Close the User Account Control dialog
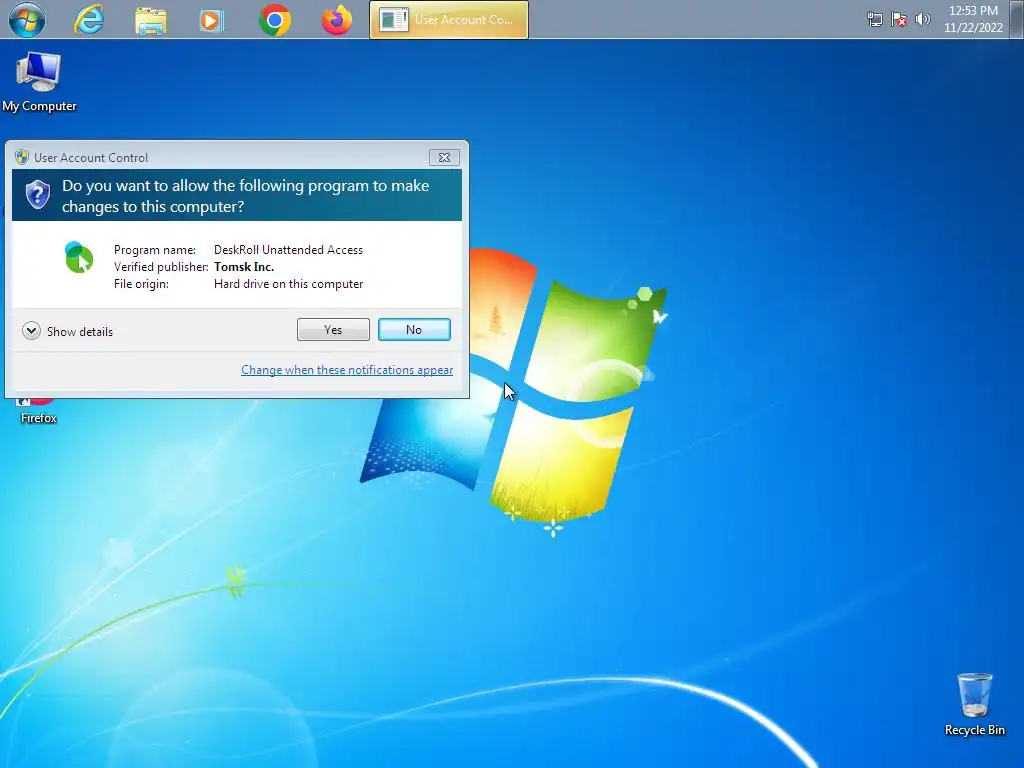The image size is (1024, 768). tap(444, 157)
